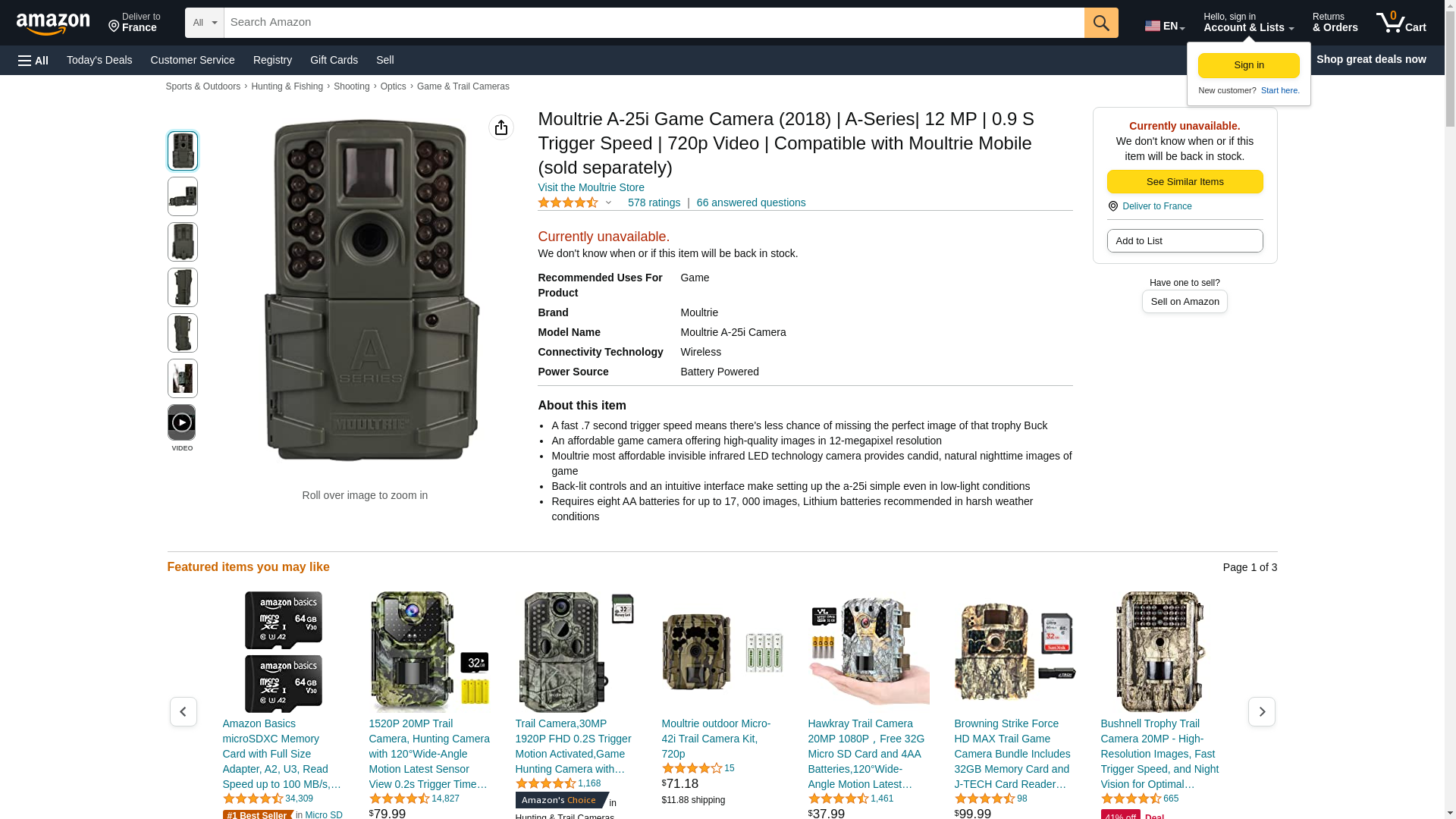The width and height of the screenshot is (1456, 819).
Task: Open the Add to List dropdown
Action: (1185, 240)
